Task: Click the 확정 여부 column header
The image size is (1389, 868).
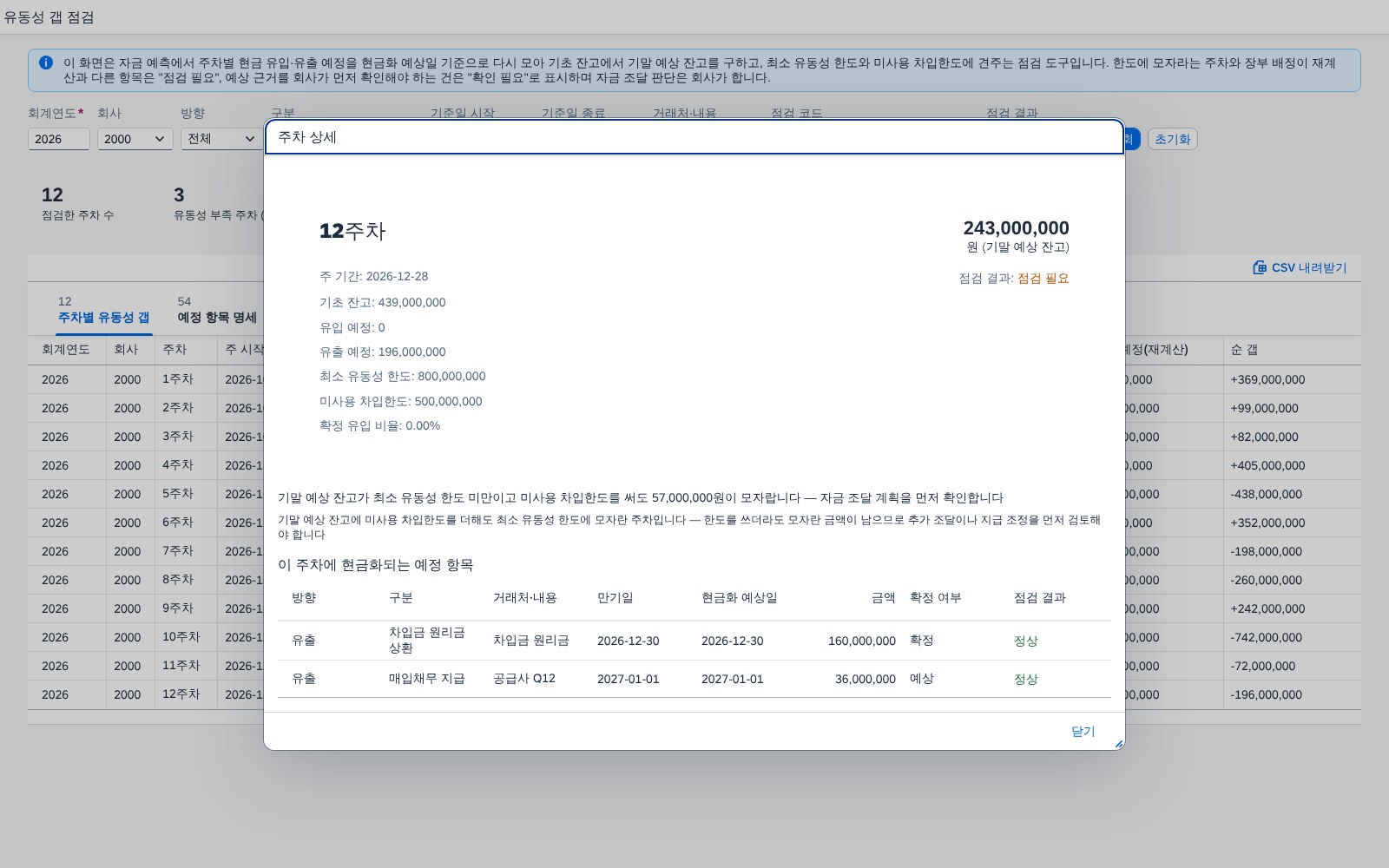Action: pyautogui.click(x=936, y=598)
